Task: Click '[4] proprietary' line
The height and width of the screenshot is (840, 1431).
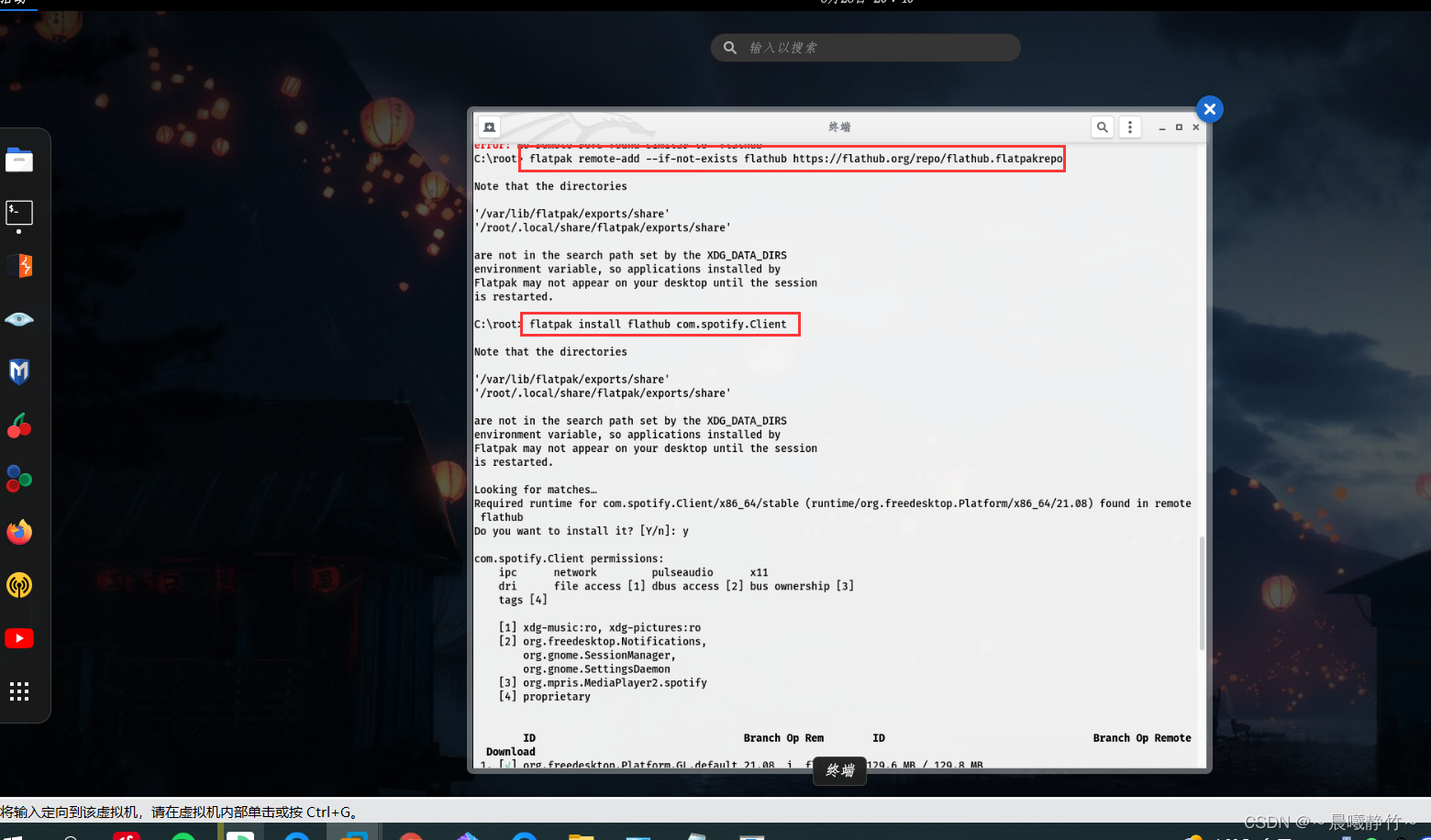Action: (x=545, y=697)
